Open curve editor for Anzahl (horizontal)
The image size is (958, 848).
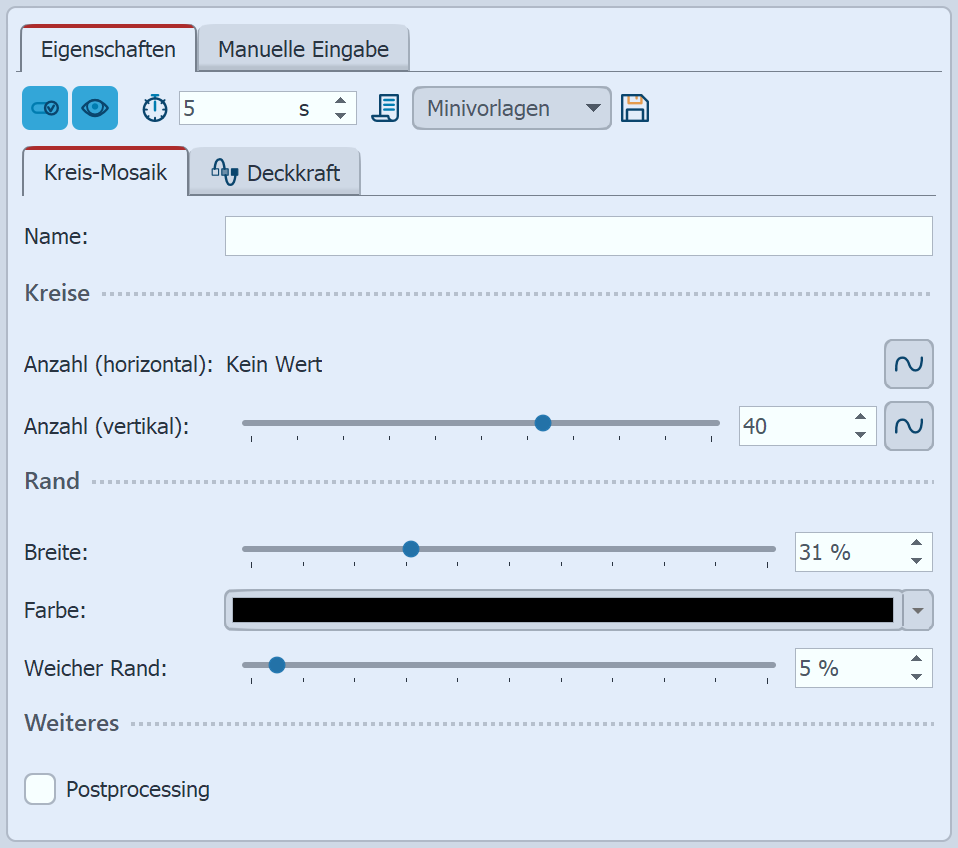coord(908,364)
